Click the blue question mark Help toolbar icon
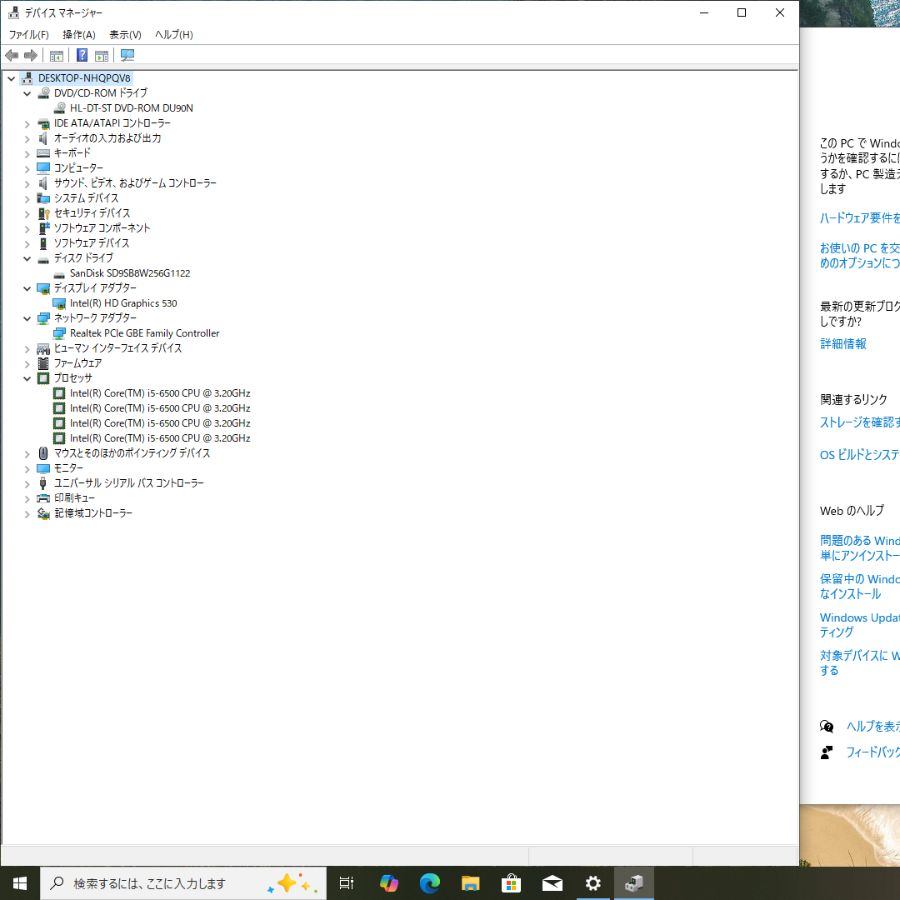 pyautogui.click(x=82, y=55)
